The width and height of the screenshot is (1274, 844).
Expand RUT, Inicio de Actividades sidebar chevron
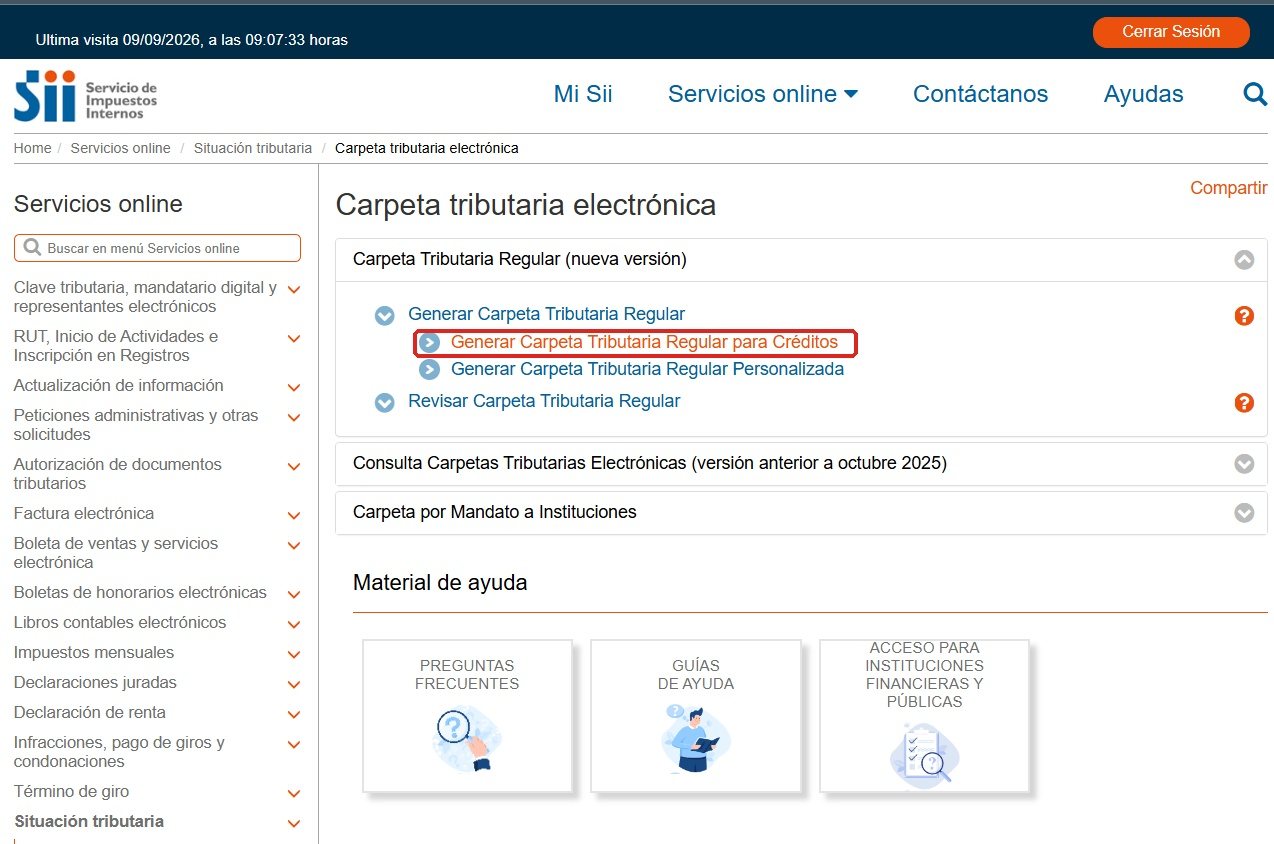294,339
